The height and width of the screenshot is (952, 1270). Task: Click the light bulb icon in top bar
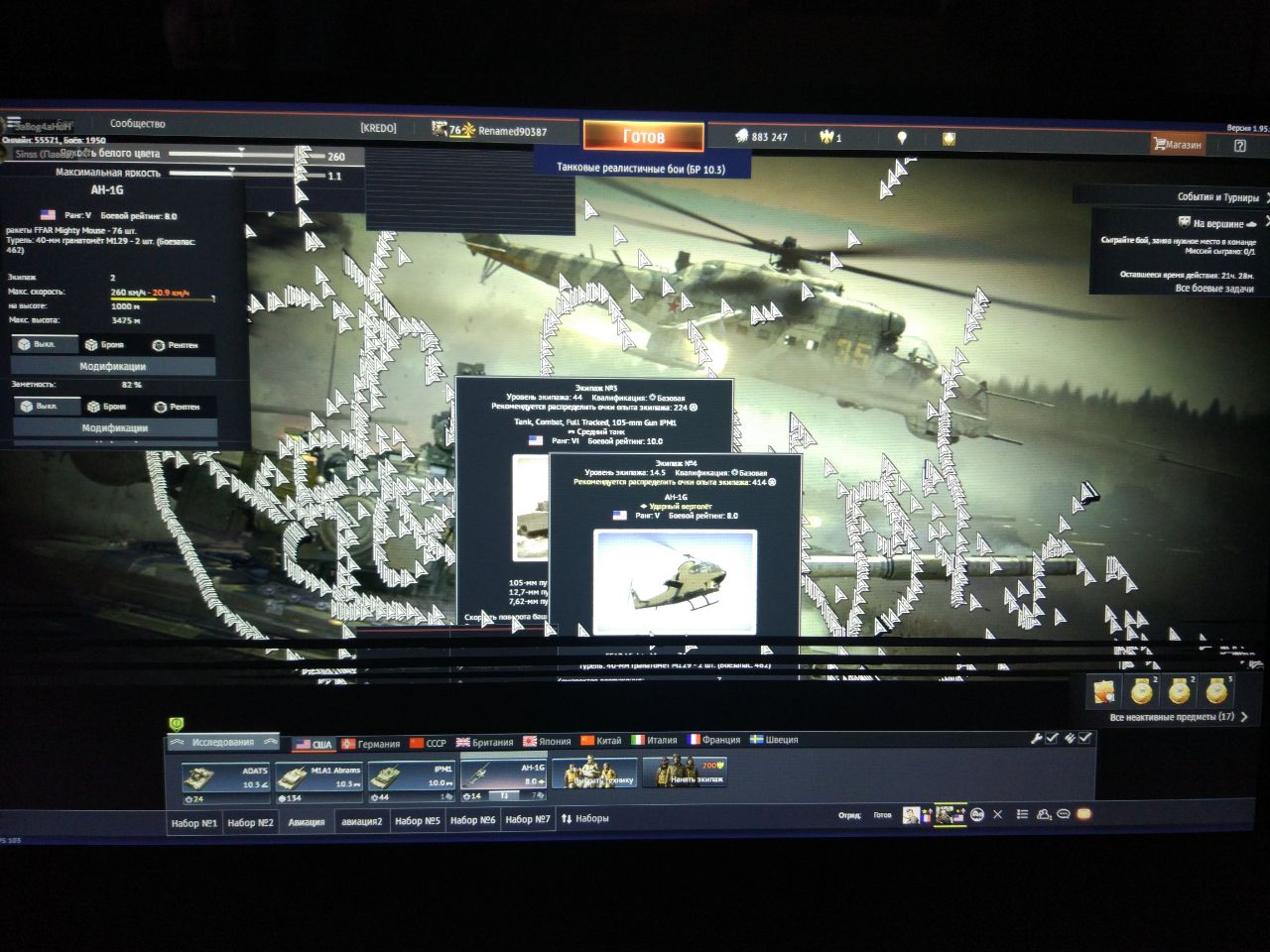pyautogui.click(x=901, y=138)
